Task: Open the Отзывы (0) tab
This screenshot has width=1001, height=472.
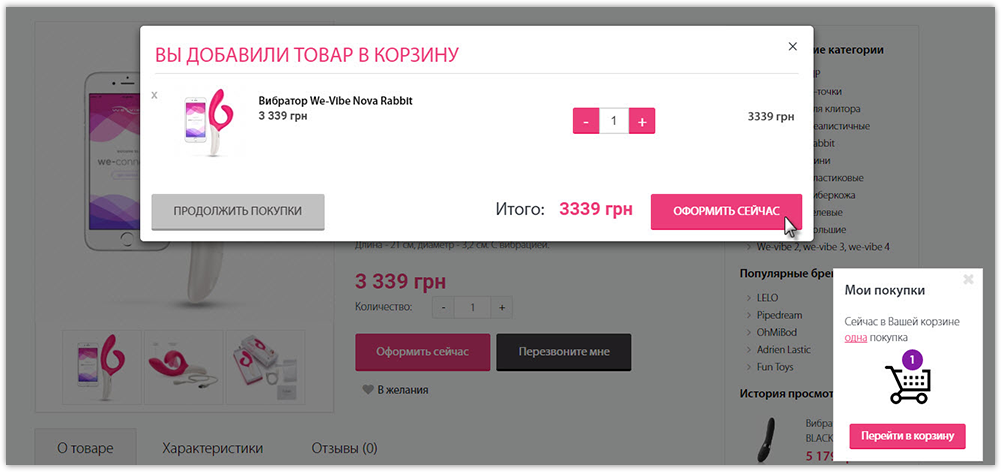Action: (x=344, y=448)
